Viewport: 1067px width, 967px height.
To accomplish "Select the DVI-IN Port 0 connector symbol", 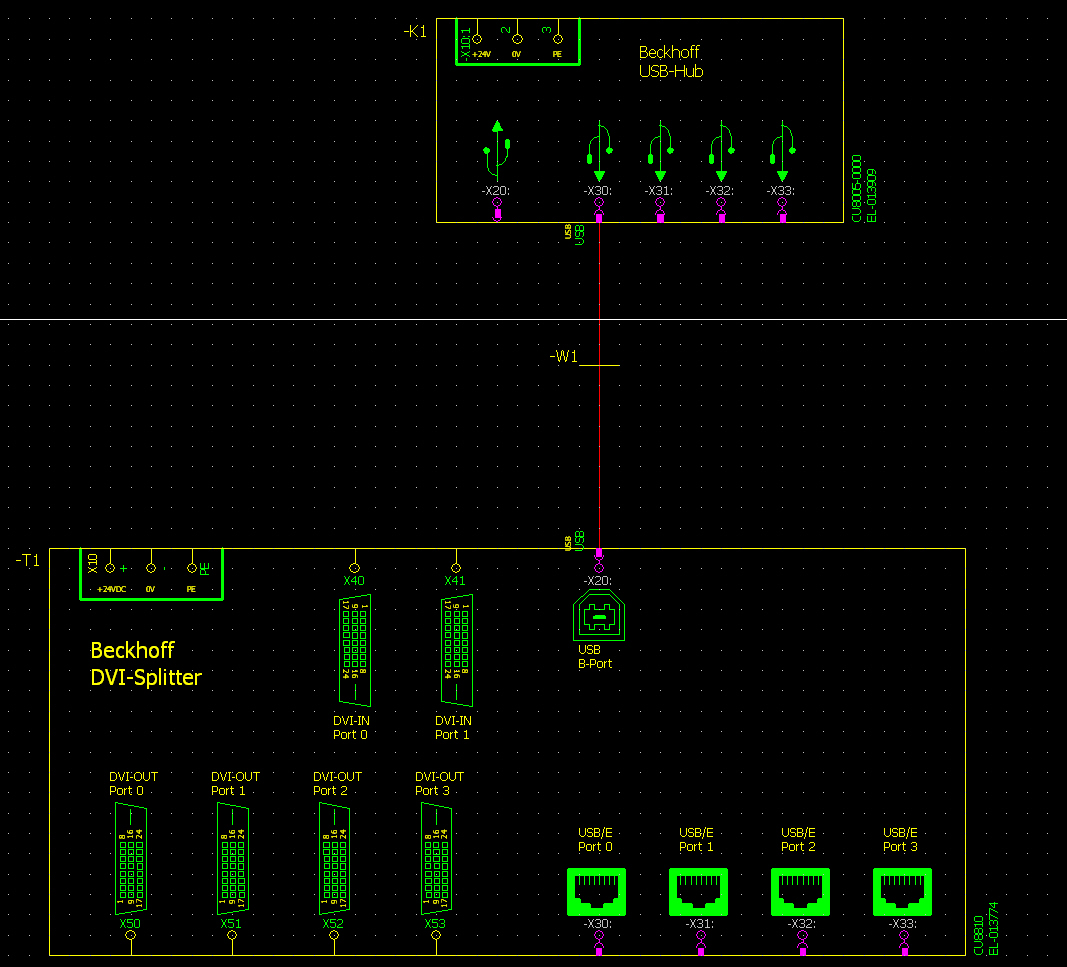I will 355,651.
